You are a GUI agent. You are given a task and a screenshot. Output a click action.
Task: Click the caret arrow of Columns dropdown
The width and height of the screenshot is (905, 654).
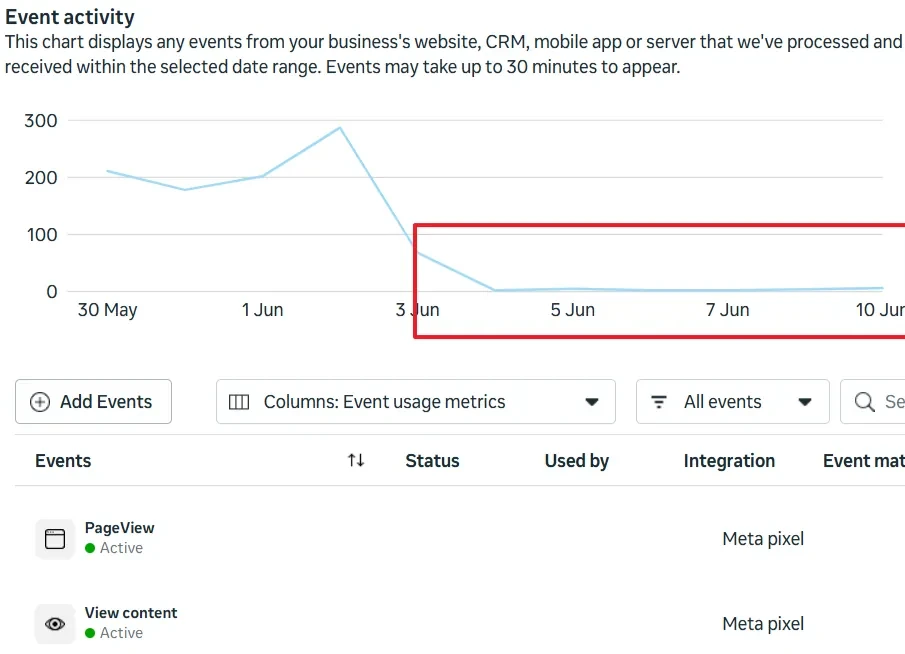coord(592,402)
